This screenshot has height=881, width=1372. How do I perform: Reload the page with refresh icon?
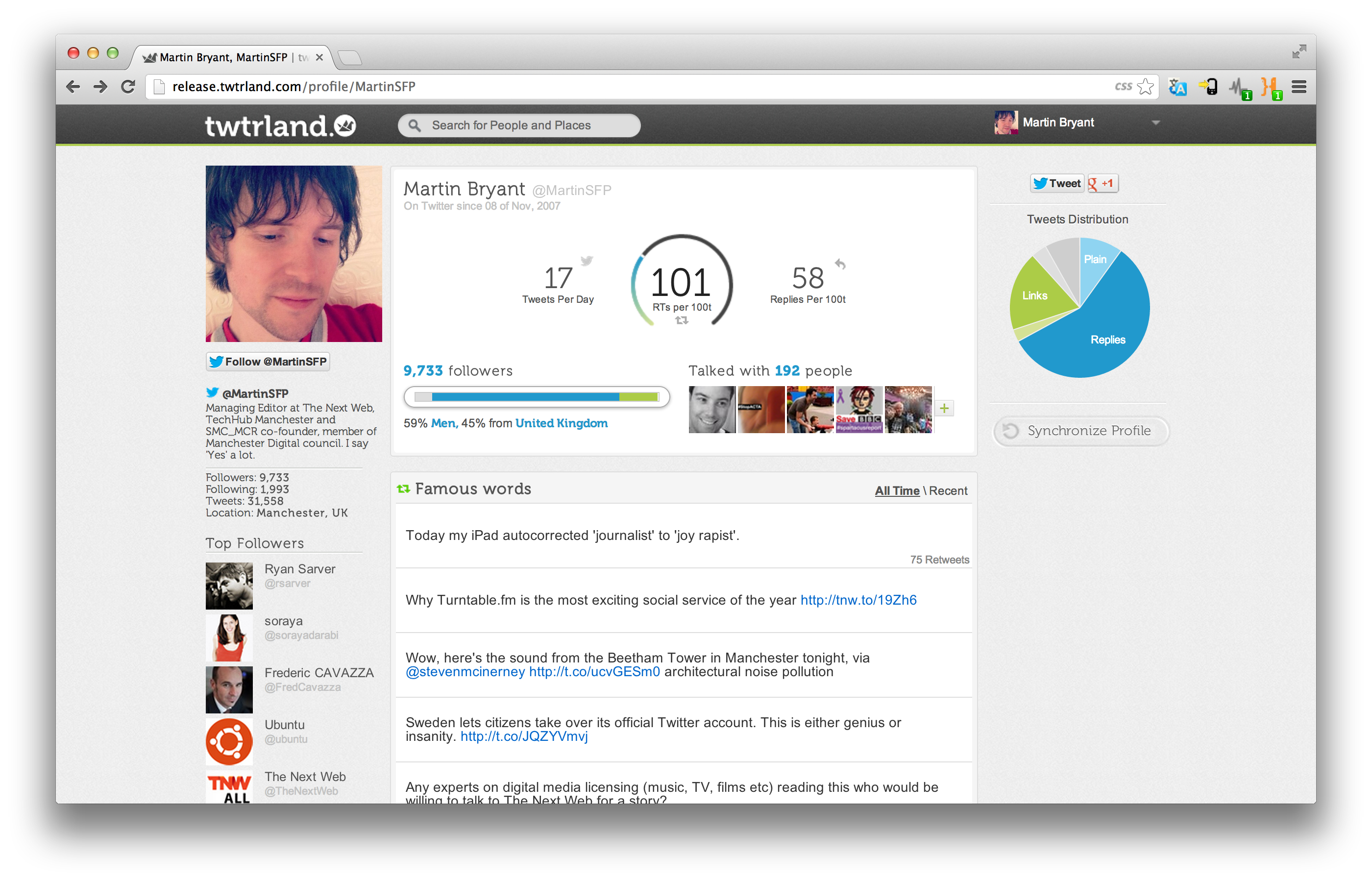pyautogui.click(x=127, y=87)
